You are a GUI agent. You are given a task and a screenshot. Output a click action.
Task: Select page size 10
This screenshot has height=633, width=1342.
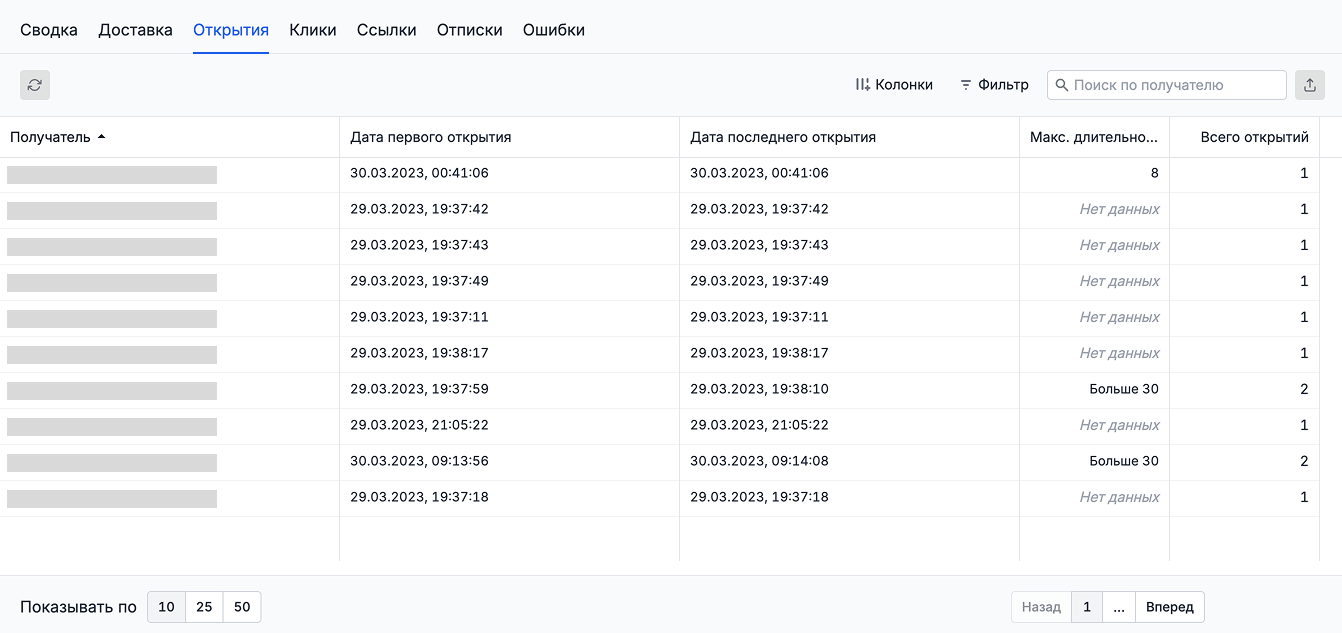point(166,606)
